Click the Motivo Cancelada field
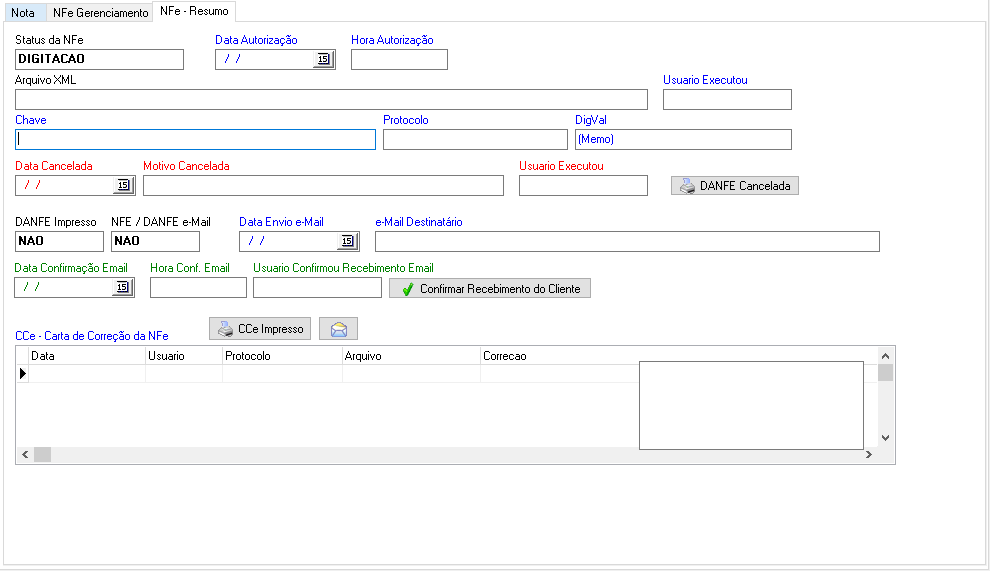 tap(323, 186)
